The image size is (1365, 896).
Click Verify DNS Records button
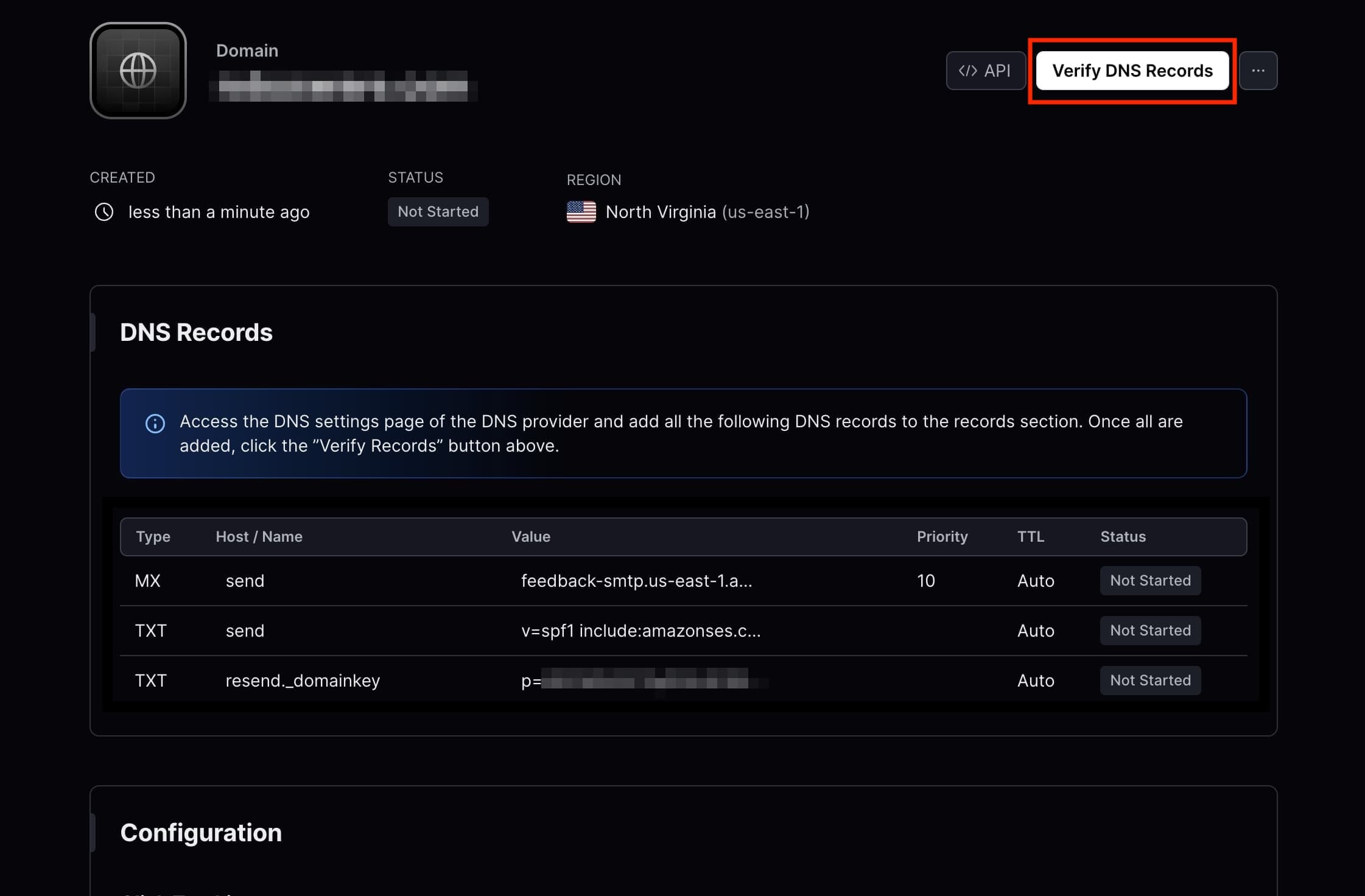pos(1132,71)
